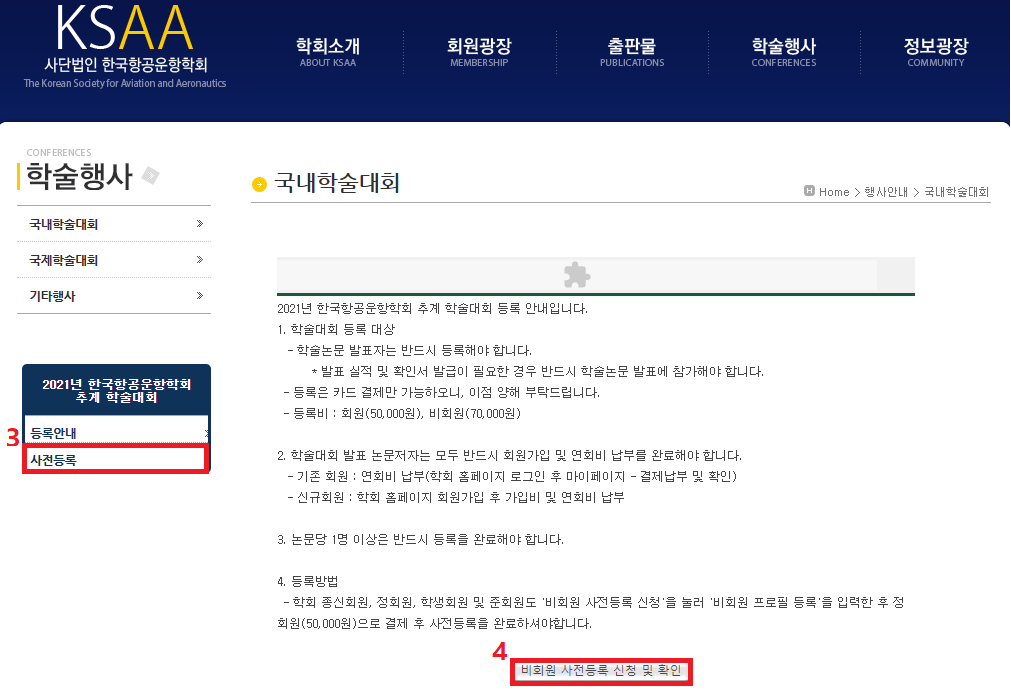1011x690 pixels.
Task: Expand the 국제학술대회 sidebar arrow
Action: tap(200, 260)
